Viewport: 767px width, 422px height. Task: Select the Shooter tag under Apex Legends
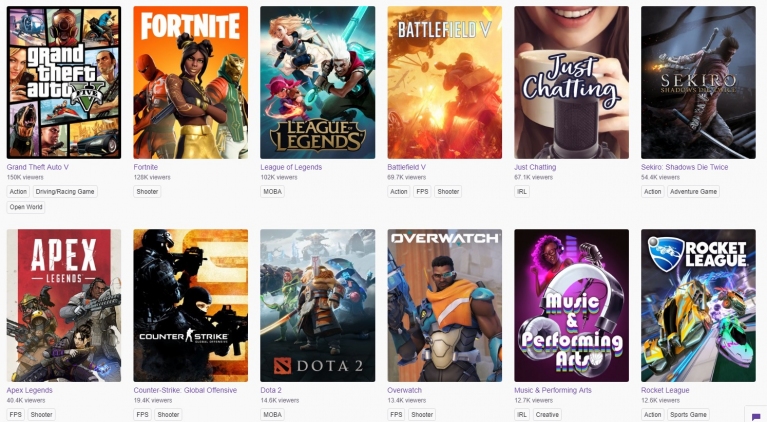click(42, 415)
